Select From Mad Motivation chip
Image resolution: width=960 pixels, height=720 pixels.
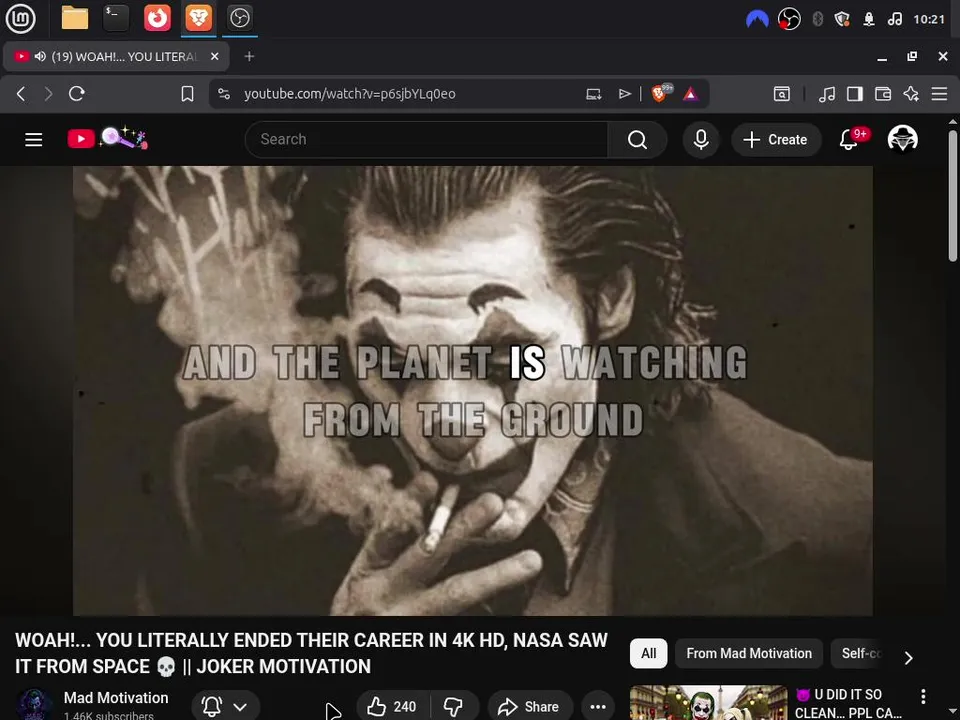tap(749, 653)
